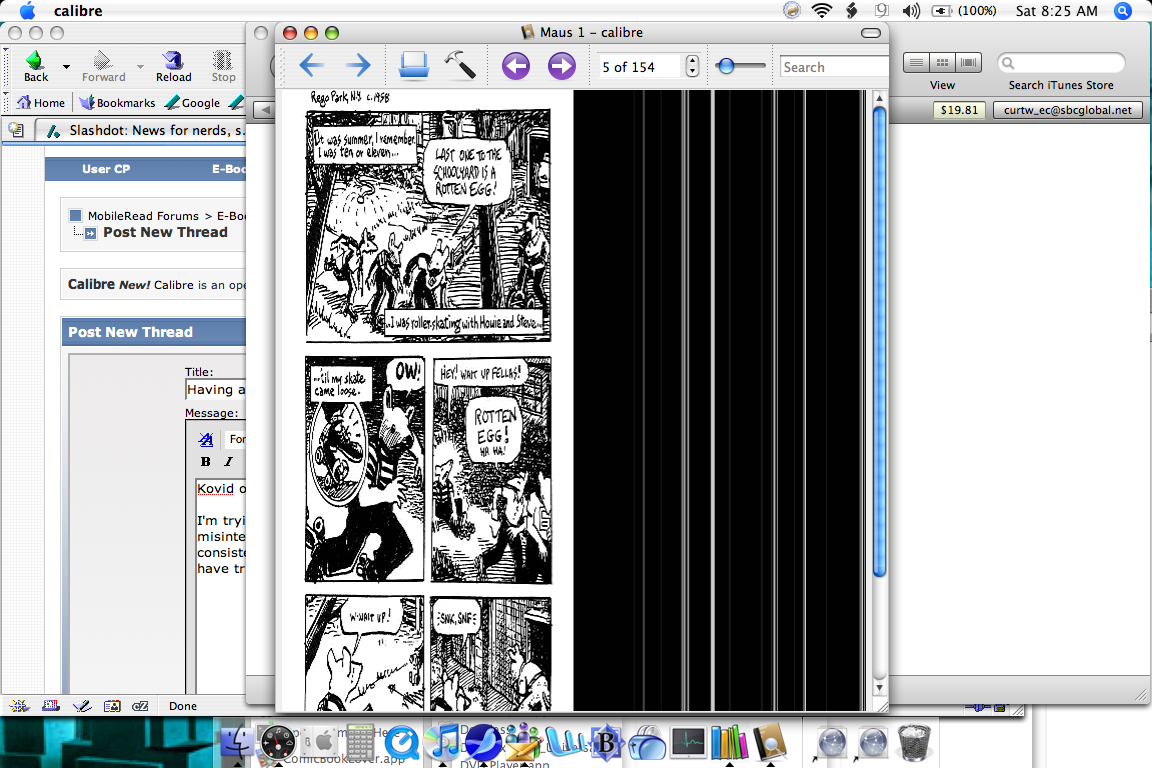
Task: Go to the previous page in Maus
Action: (516, 66)
